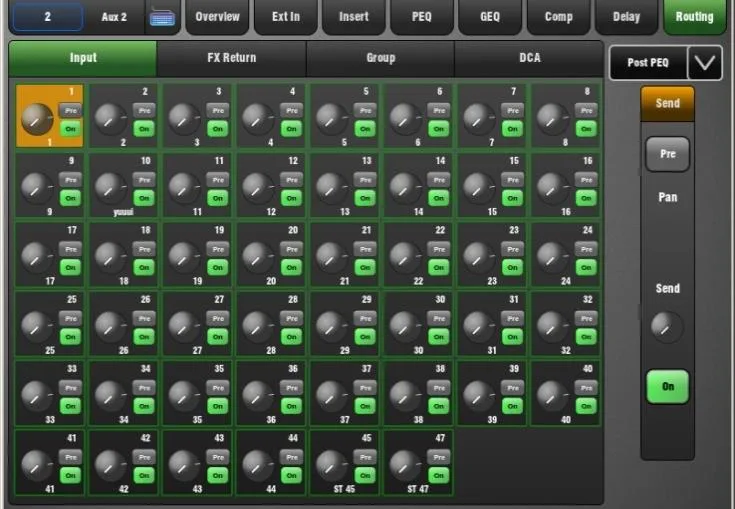Select the Routing tab
The image size is (735, 509).
pyautogui.click(x=695, y=17)
